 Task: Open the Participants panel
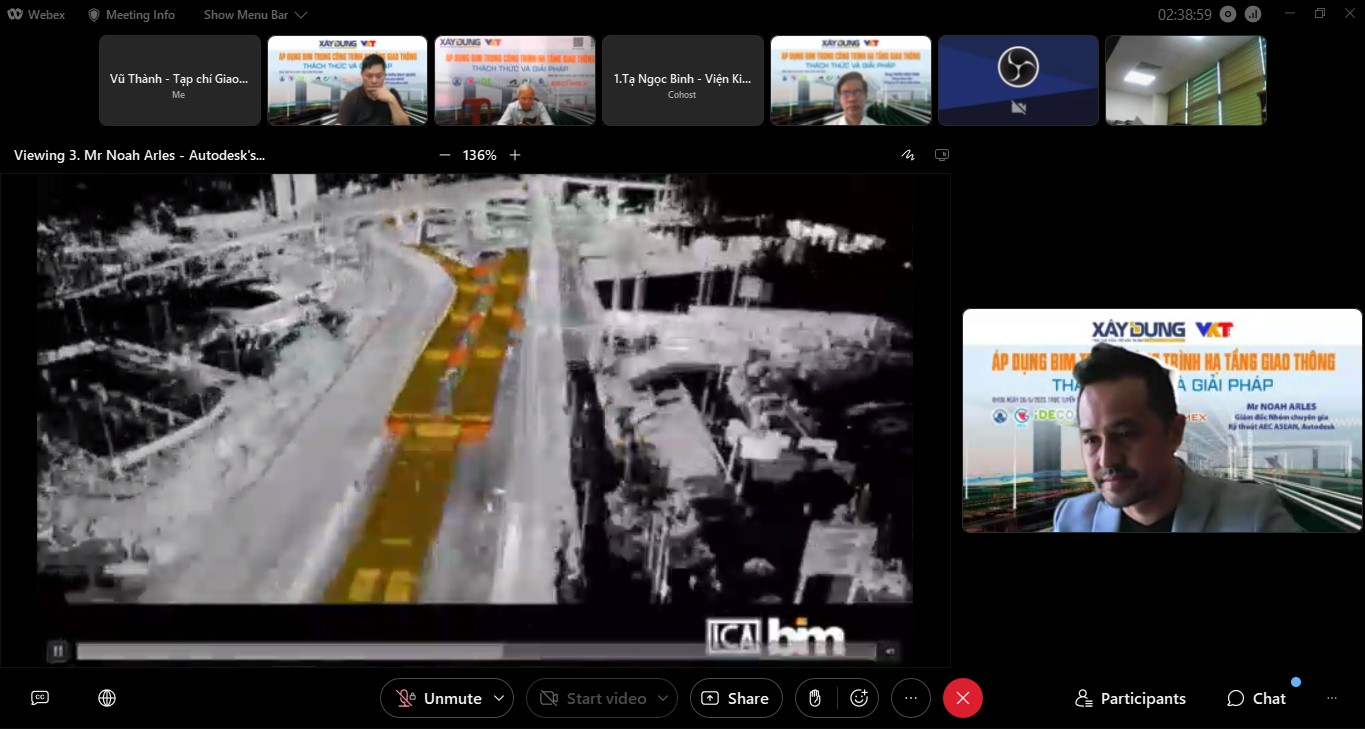click(x=1130, y=698)
